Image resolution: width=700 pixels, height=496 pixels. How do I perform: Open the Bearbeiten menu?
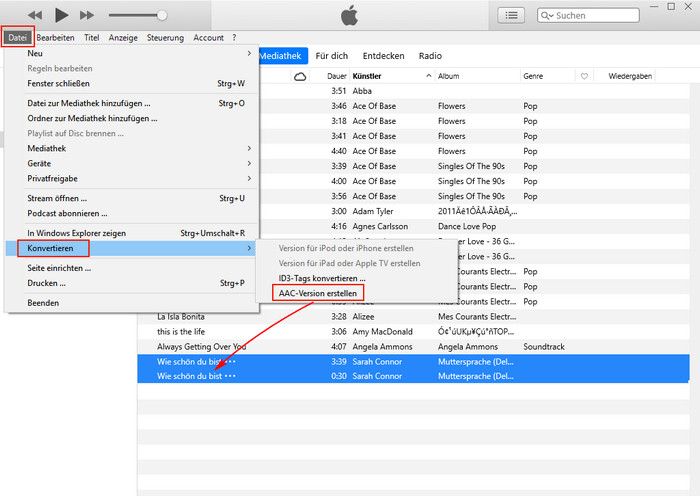click(55, 38)
